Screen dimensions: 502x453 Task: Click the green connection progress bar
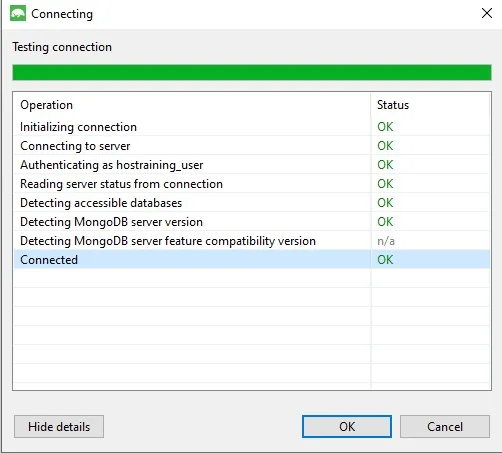[x=252, y=72]
